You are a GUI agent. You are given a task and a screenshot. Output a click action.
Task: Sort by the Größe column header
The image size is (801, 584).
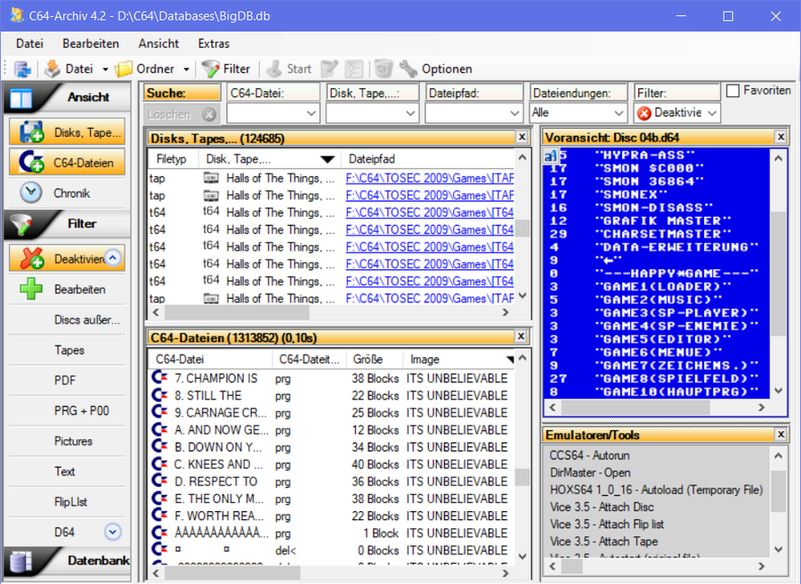(374, 359)
